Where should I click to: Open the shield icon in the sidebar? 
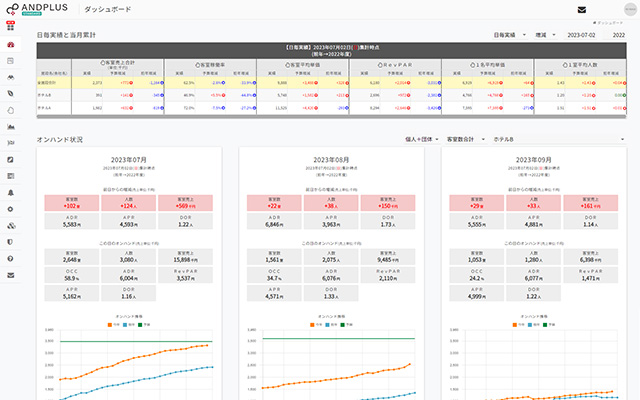tap(11, 242)
